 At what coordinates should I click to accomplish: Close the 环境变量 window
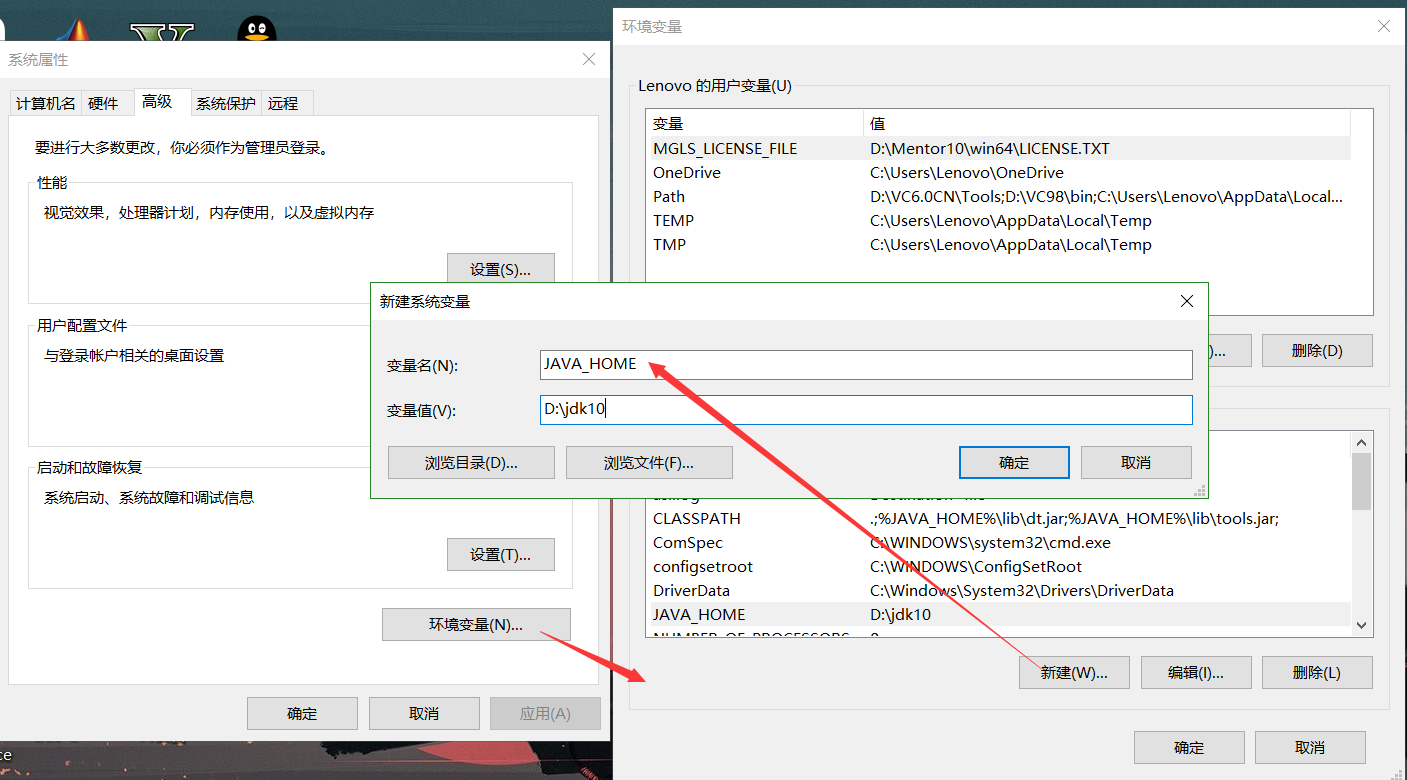click(1384, 27)
